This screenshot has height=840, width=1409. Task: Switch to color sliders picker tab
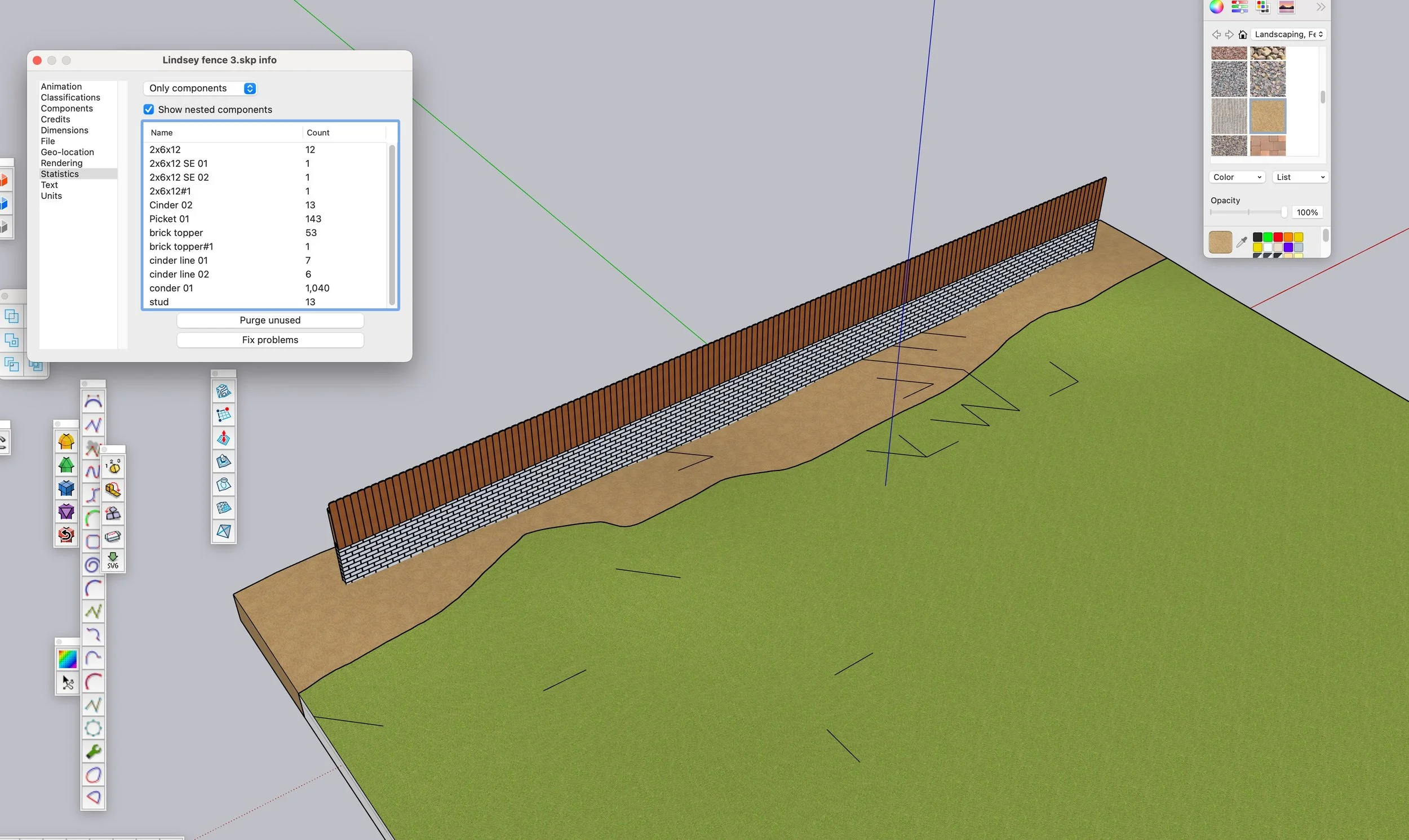pyautogui.click(x=1240, y=7)
